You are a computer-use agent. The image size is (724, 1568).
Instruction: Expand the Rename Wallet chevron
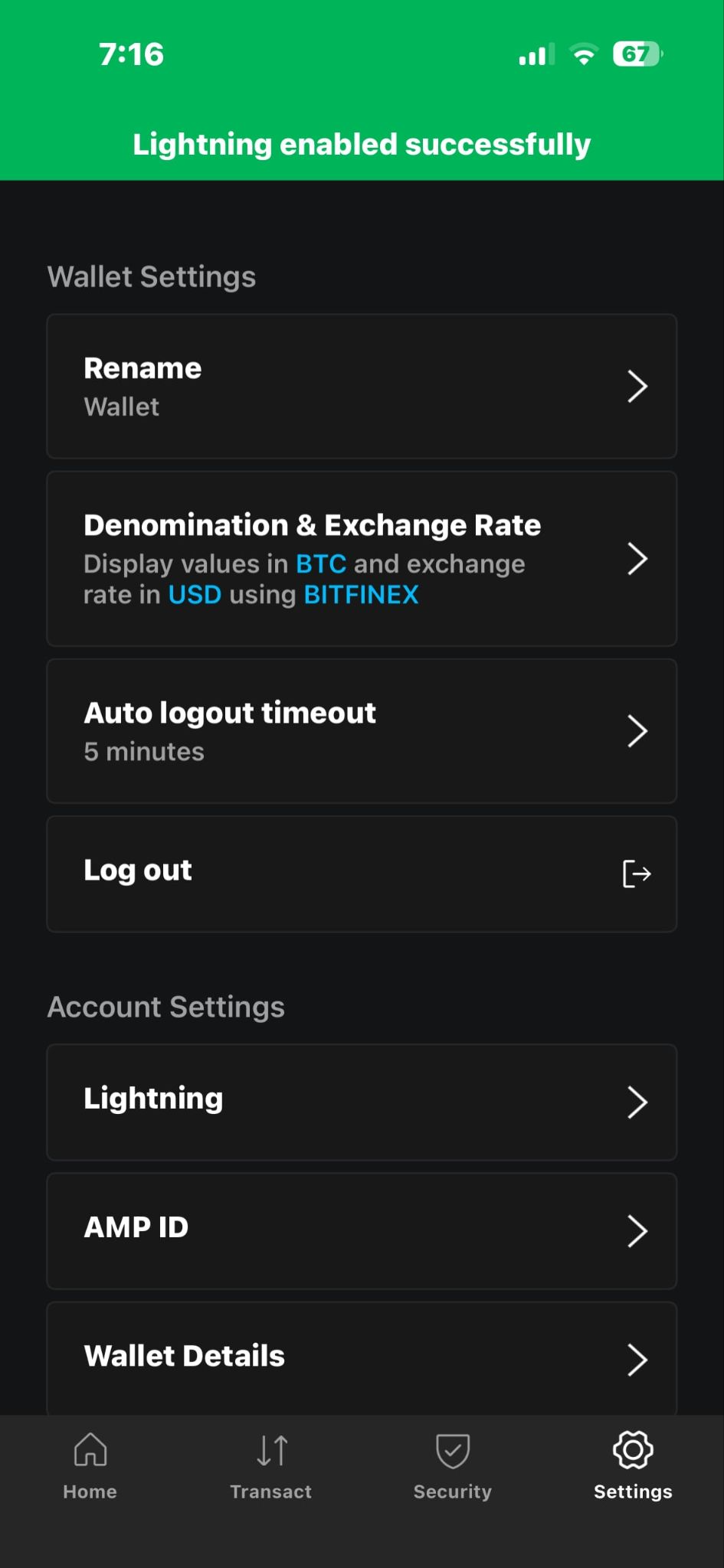click(x=637, y=386)
